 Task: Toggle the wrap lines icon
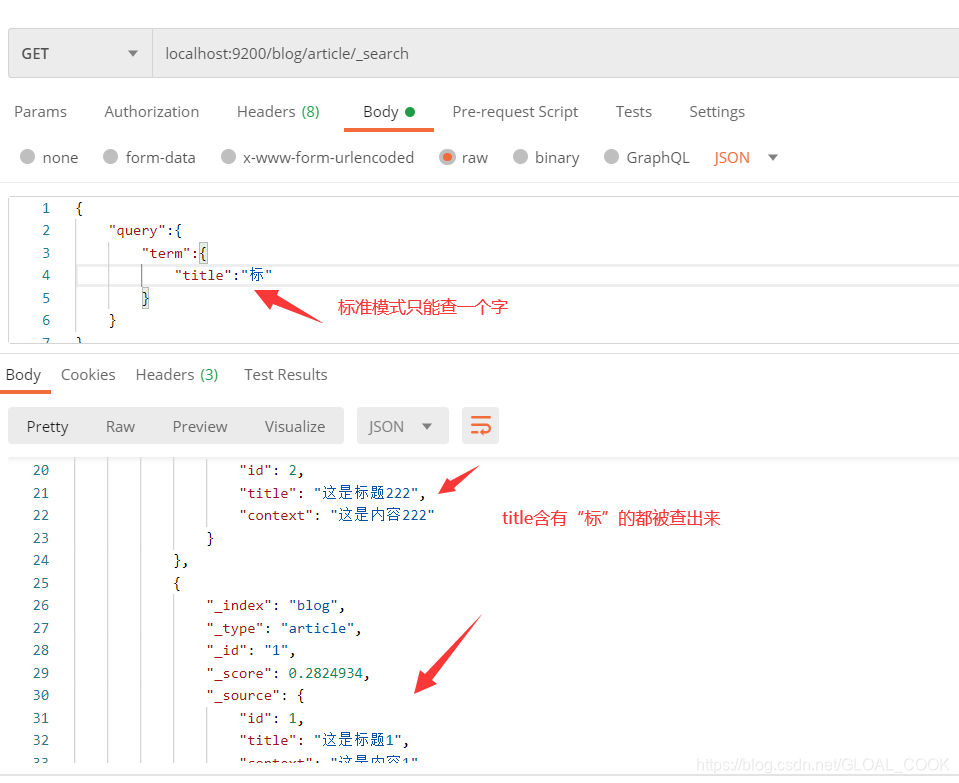pos(480,426)
